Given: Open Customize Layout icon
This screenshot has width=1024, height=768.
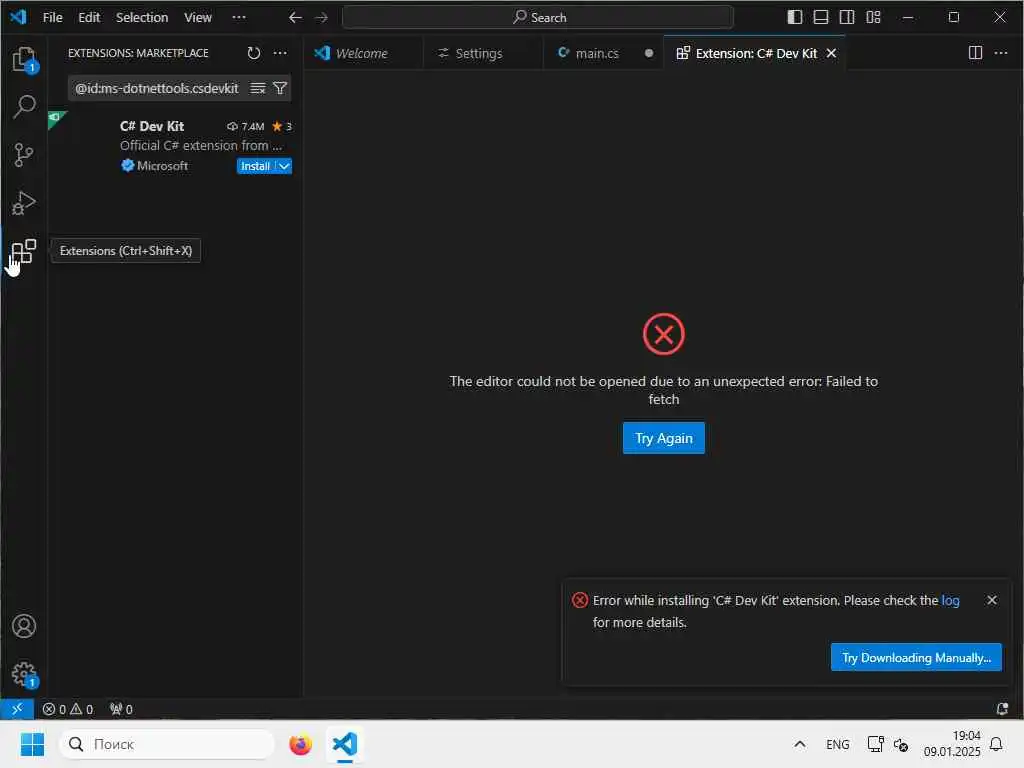Looking at the screenshot, I should [873, 17].
